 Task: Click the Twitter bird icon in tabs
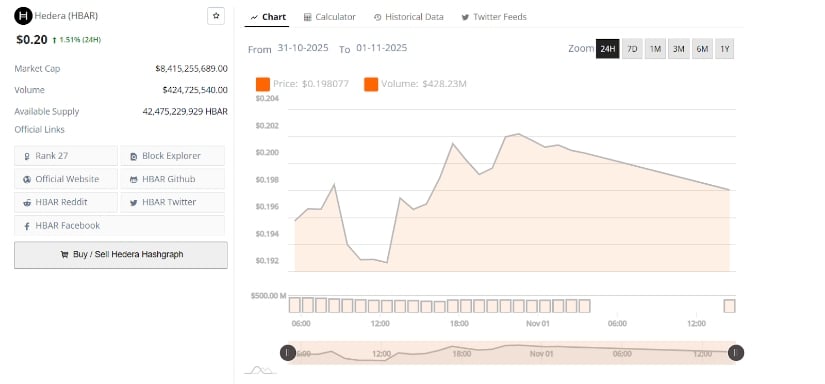click(465, 17)
